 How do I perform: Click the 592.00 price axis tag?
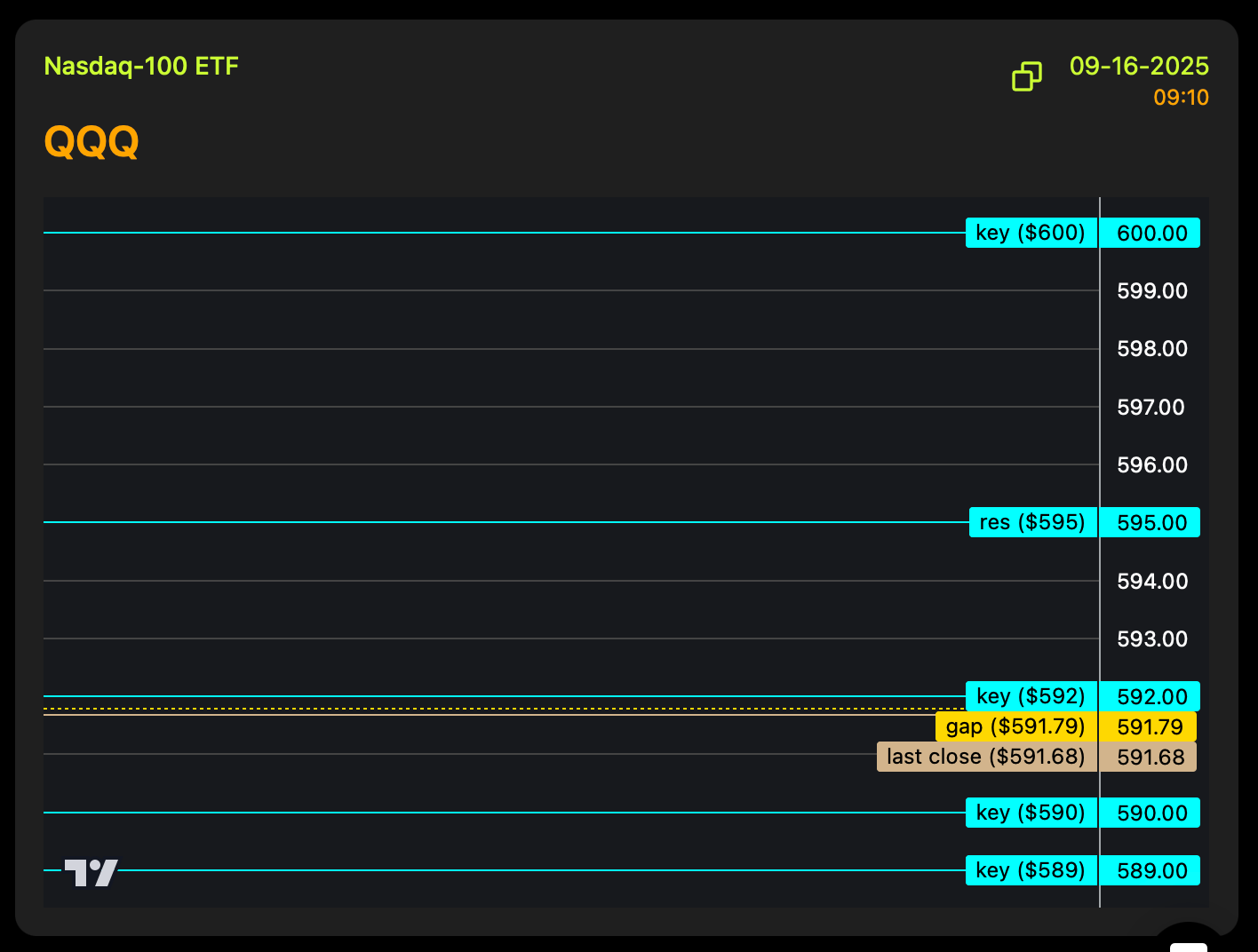(x=1151, y=696)
